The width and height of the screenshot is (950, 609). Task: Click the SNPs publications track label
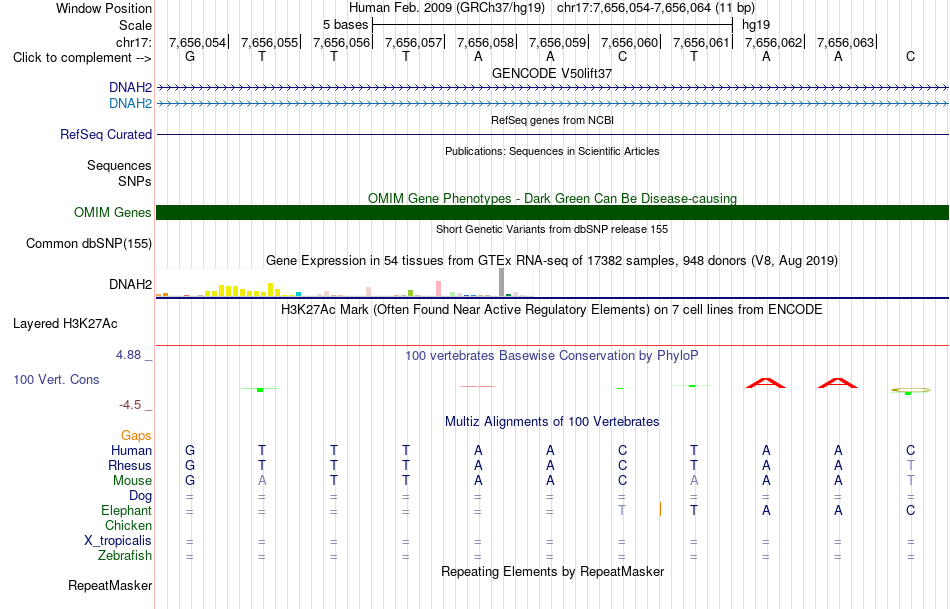point(135,181)
